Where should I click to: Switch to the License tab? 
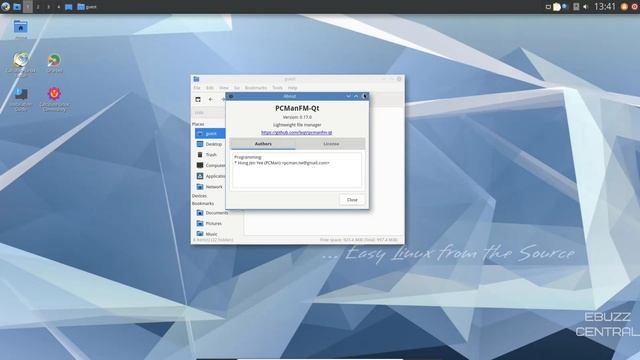coord(331,144)
